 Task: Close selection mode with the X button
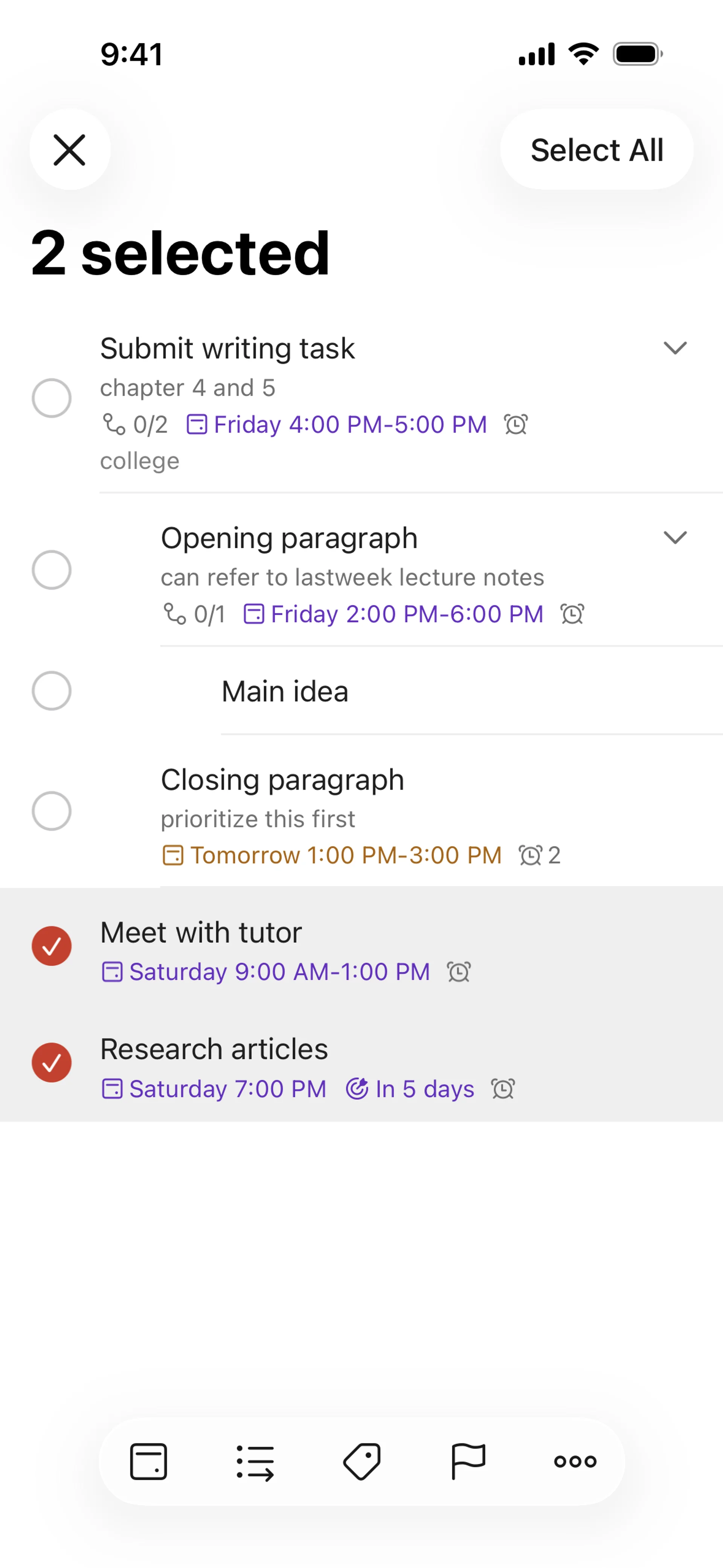(69, 150)
